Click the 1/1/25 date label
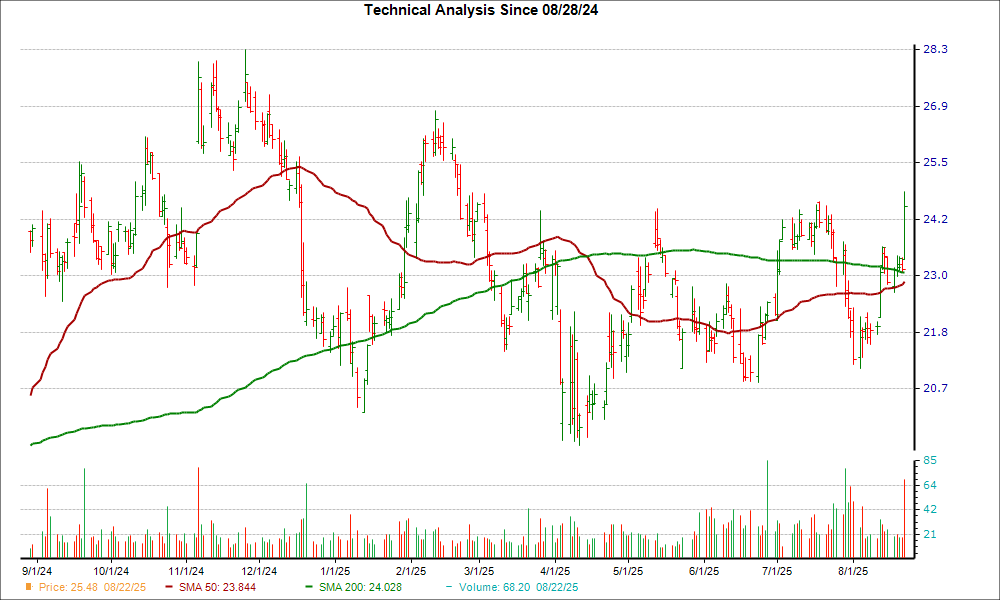The width and height of the screenshot is (1000, 600). click(335, 571)
